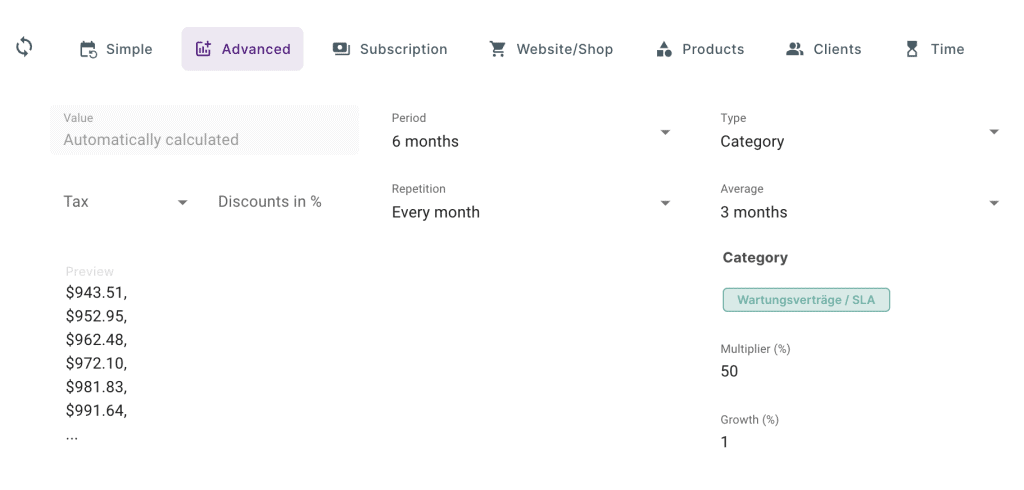Click the Clients people icon
The image size is (1024, 490).
[x=795, y=49]
